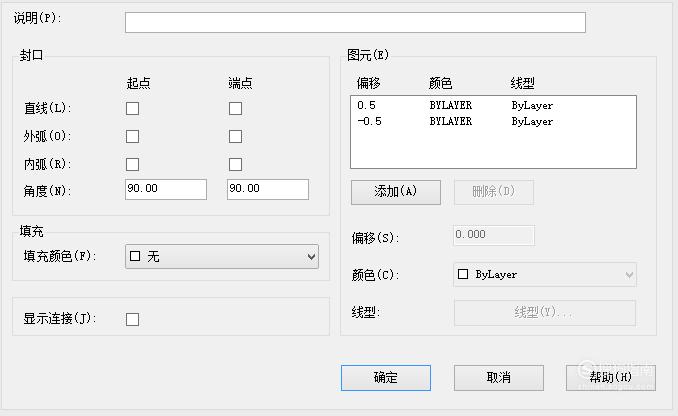This screenshot has width=678, height=416.
Task: Click the description 说明(P) text field
Action: coord(355,22)
